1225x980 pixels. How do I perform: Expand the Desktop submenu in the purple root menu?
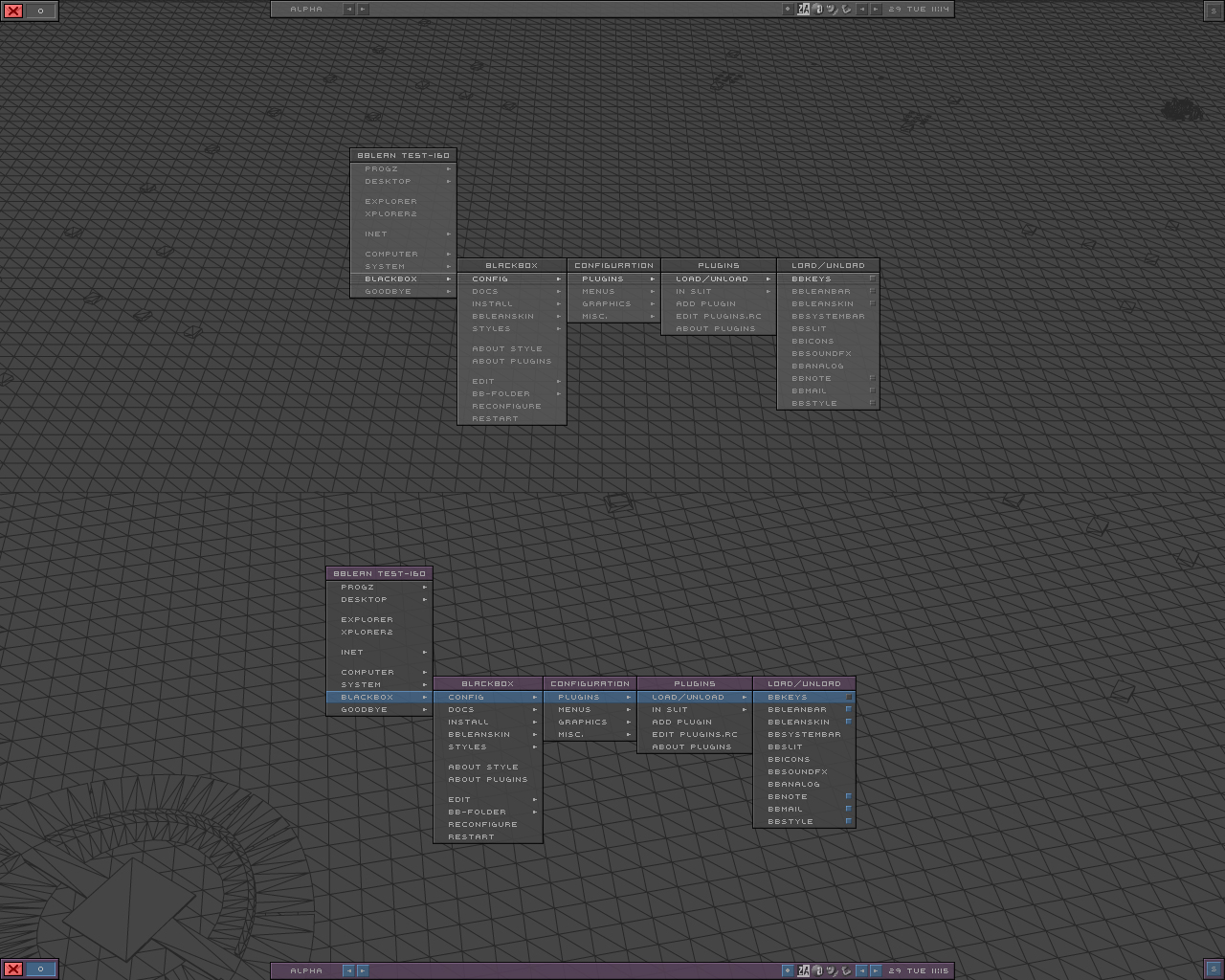coord(380,599)
